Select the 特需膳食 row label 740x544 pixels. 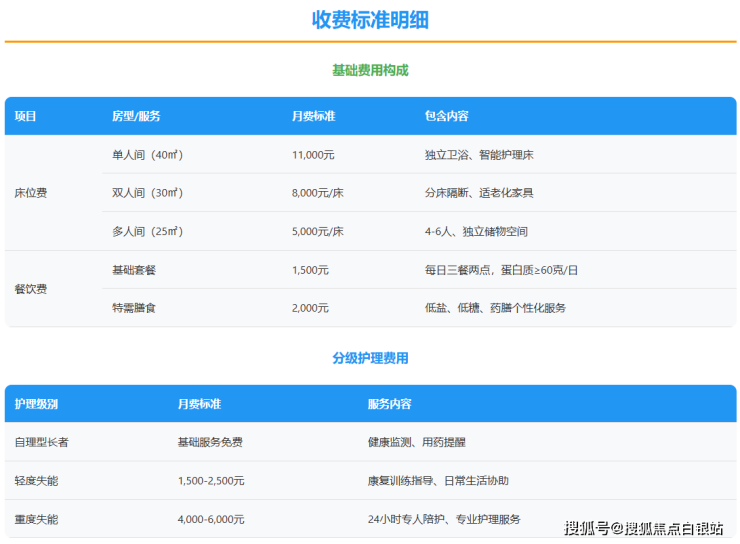134,308
